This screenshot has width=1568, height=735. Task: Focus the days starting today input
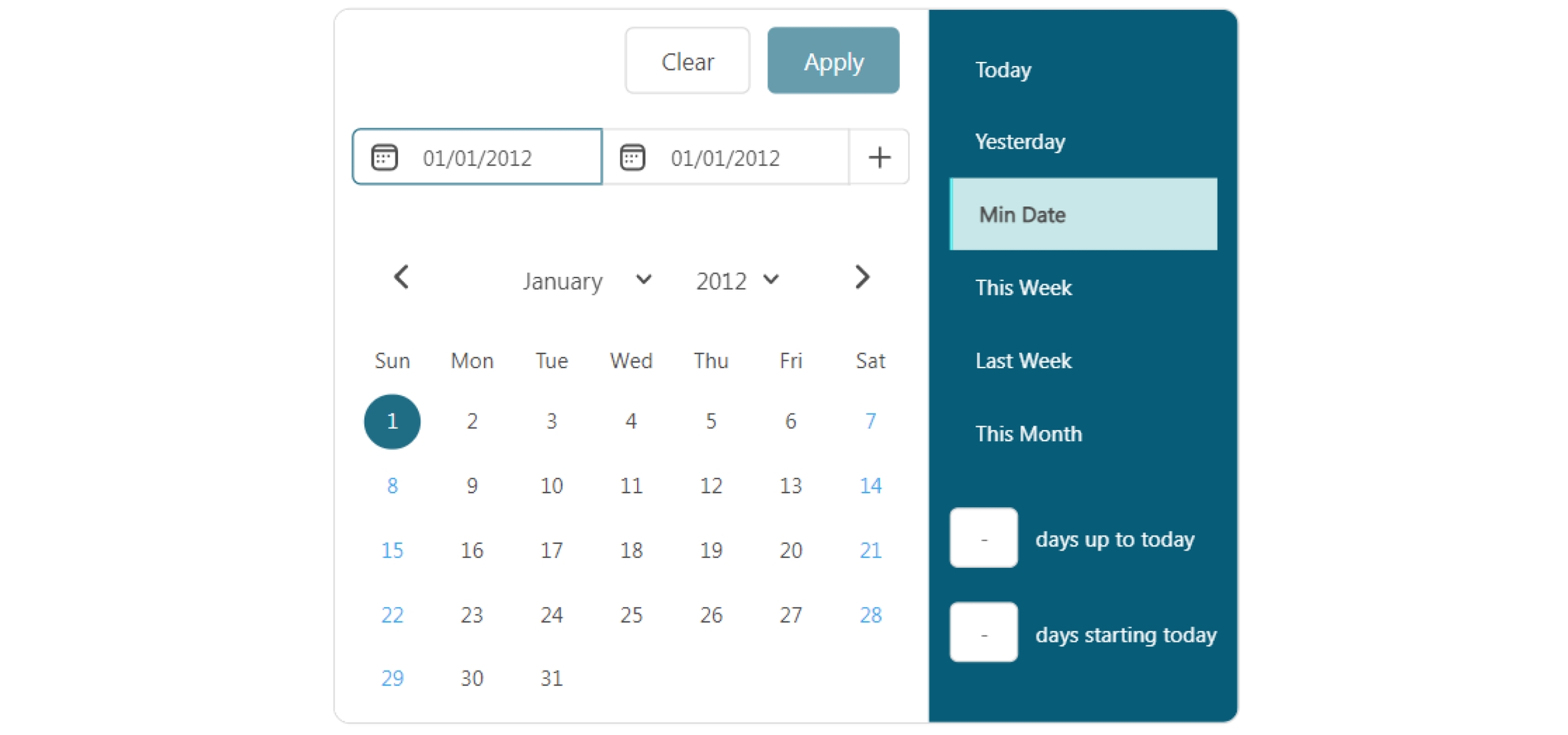[x=983, y=633]
